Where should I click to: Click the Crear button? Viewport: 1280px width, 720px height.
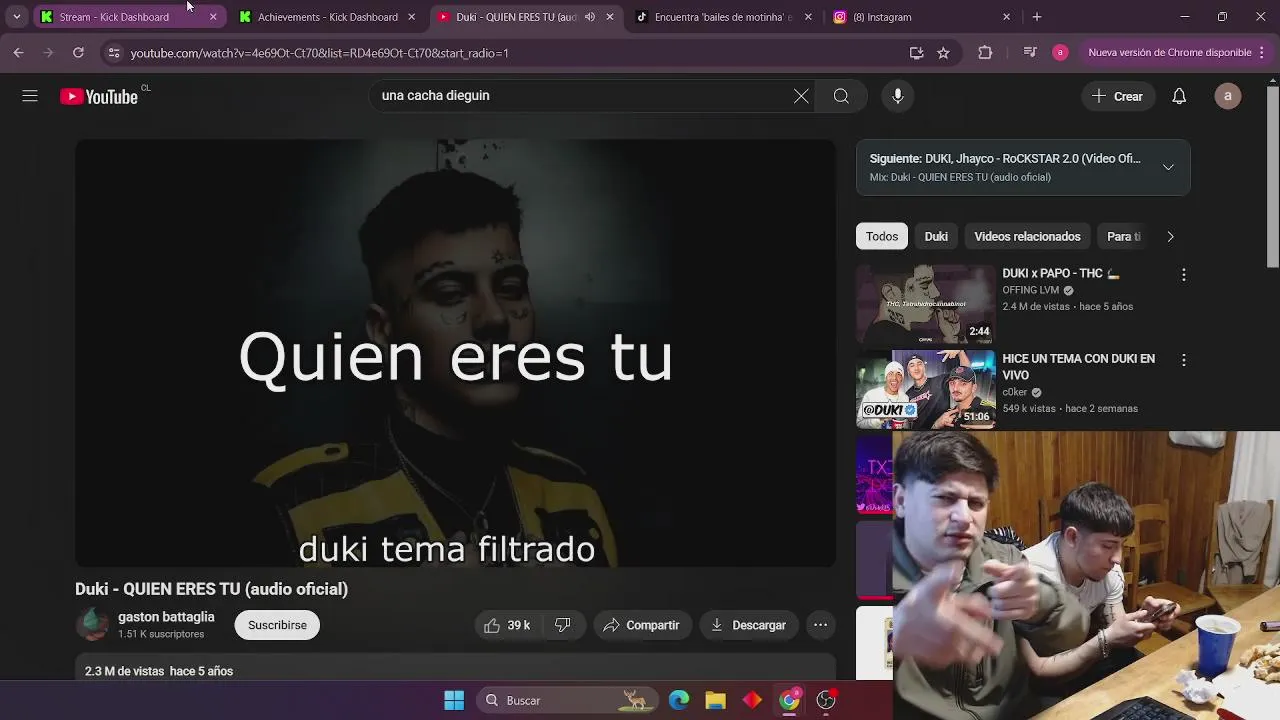tap(1117, 96)
